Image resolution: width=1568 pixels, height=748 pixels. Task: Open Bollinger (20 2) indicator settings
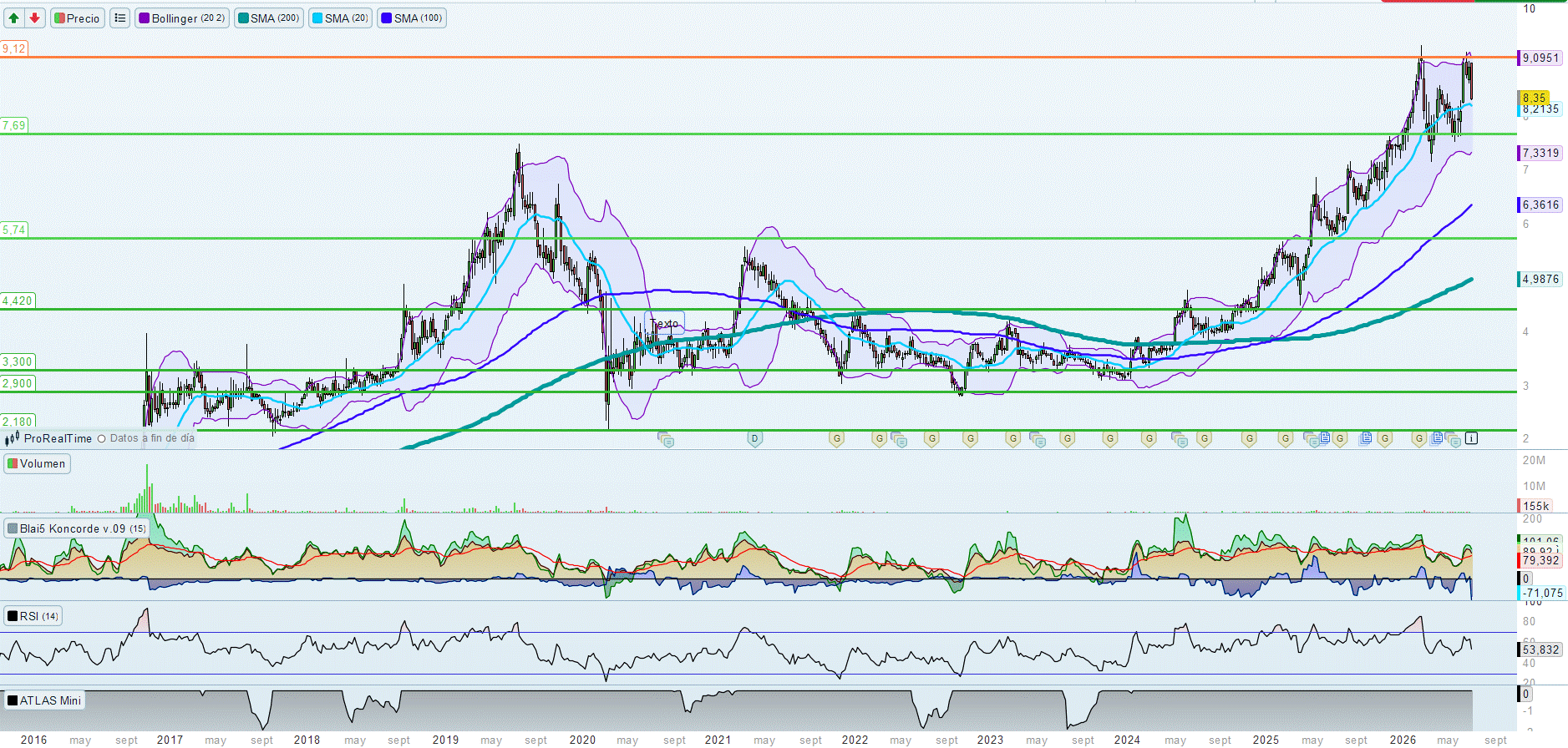coord(182,18)
